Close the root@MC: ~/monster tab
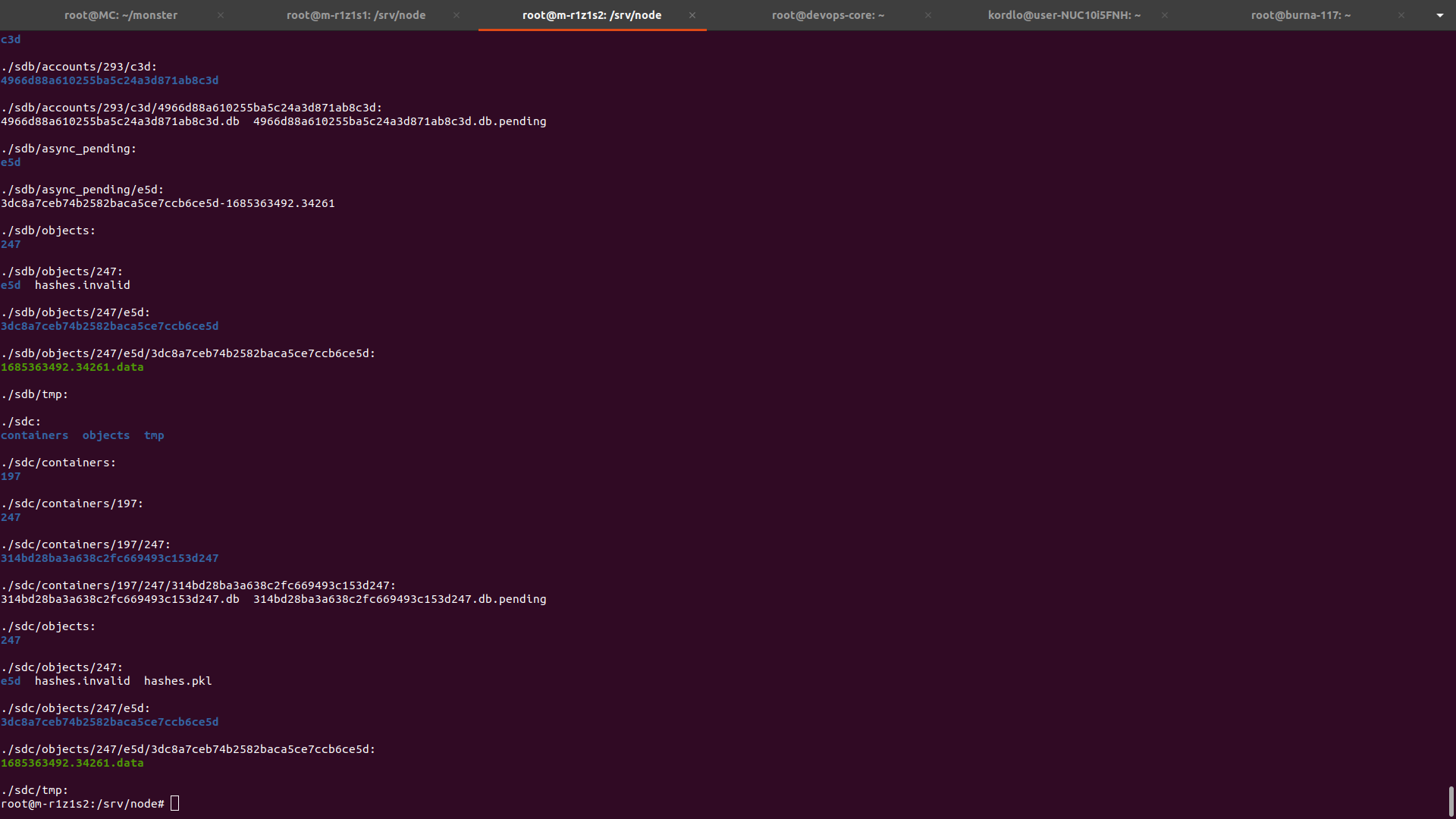This screenshot has height=819, width=1456. (221, 15)
